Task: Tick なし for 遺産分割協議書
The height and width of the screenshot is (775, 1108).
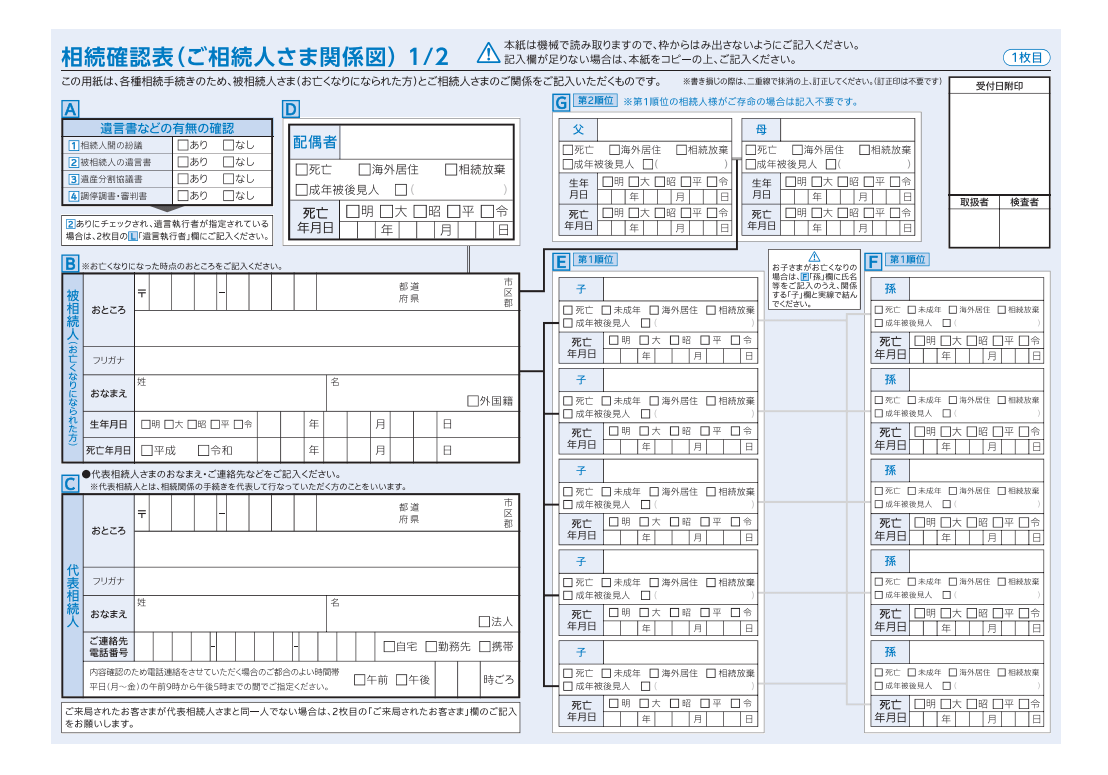Action: (228, 179)
